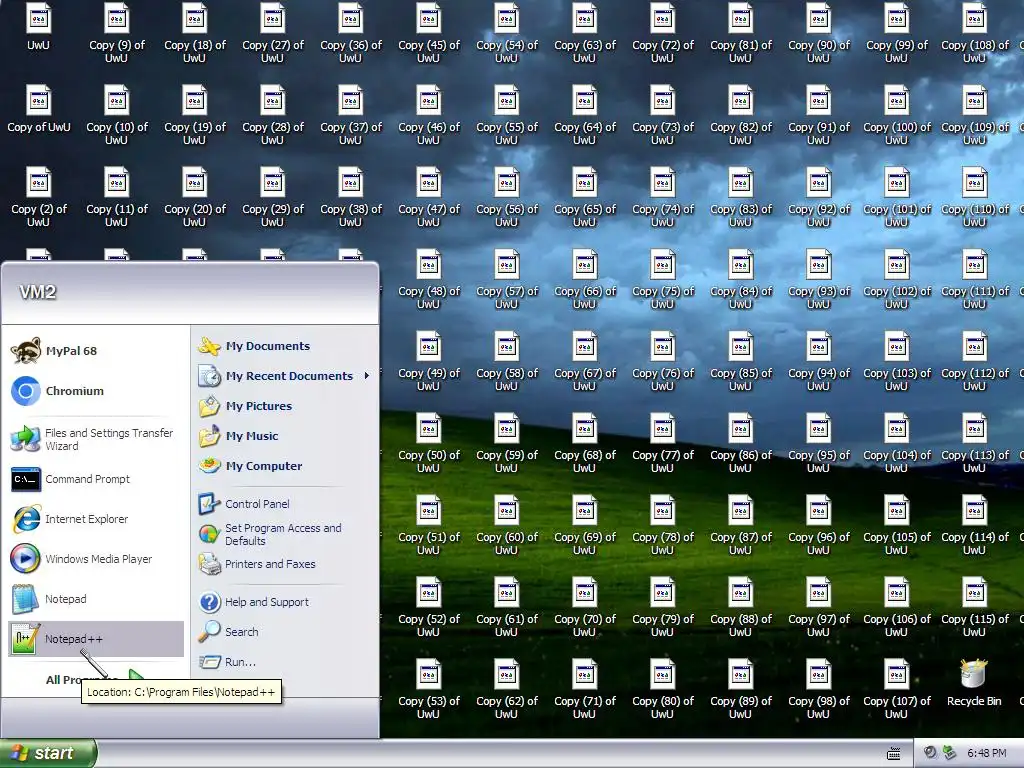This screenshot has height=768, width=1024.
Task: Click the taskbar clock showing 6:48 PM
Action: pyautogui.click(x=986, y=753)
